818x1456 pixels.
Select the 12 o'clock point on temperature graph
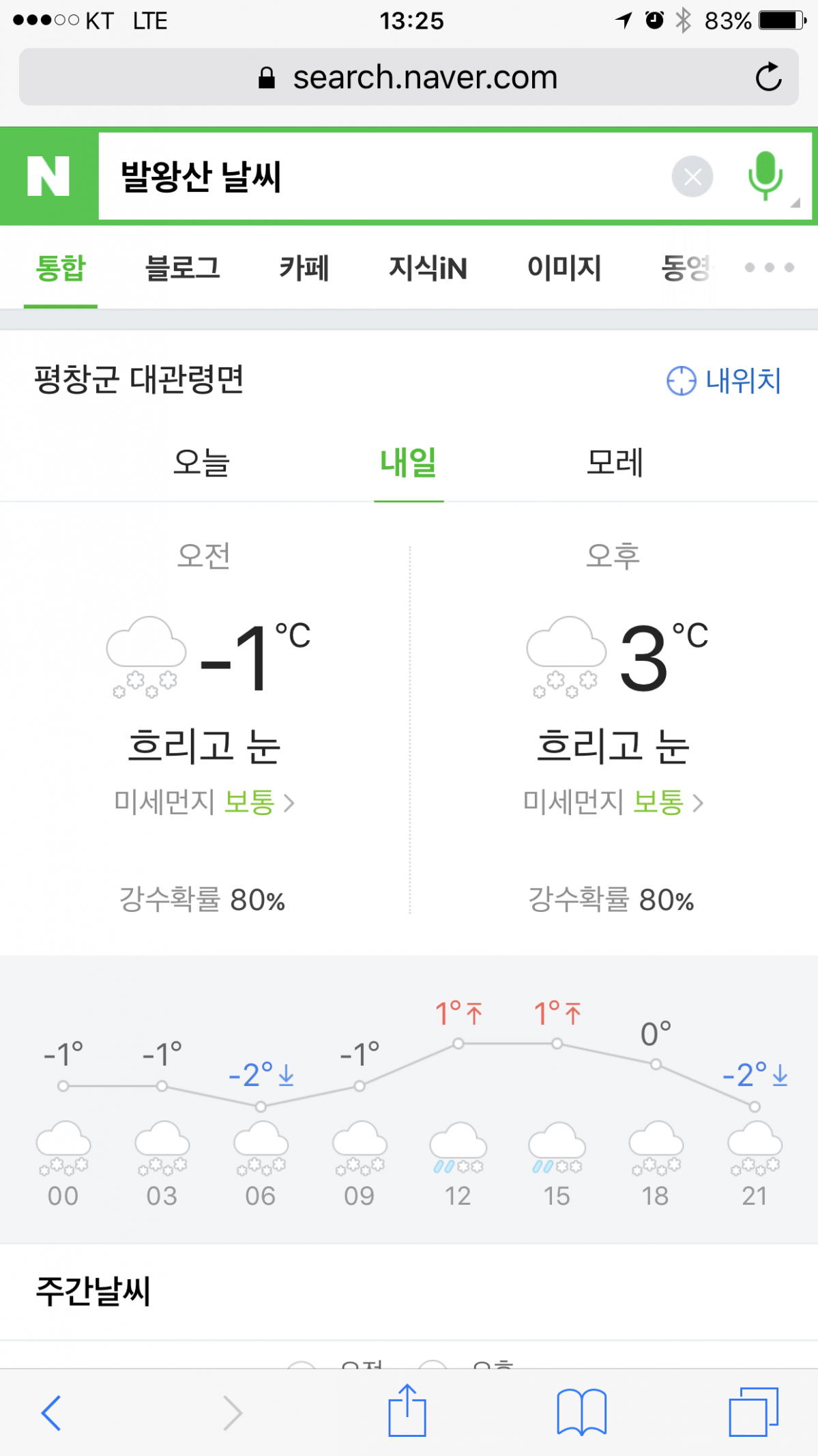(458, 1044)
